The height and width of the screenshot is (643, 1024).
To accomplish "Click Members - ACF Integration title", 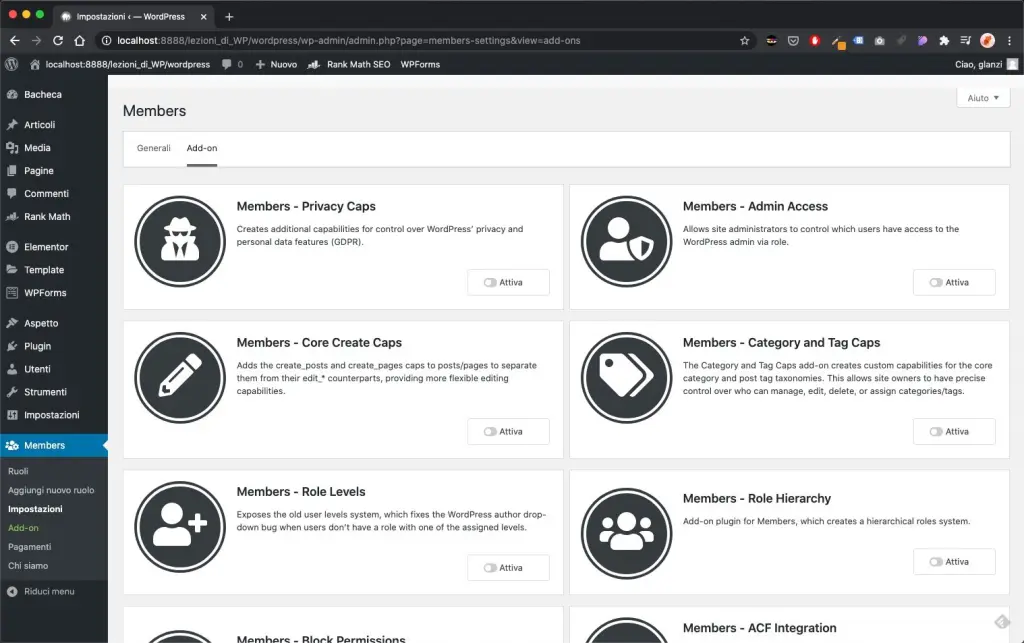I will click(760, 628).
